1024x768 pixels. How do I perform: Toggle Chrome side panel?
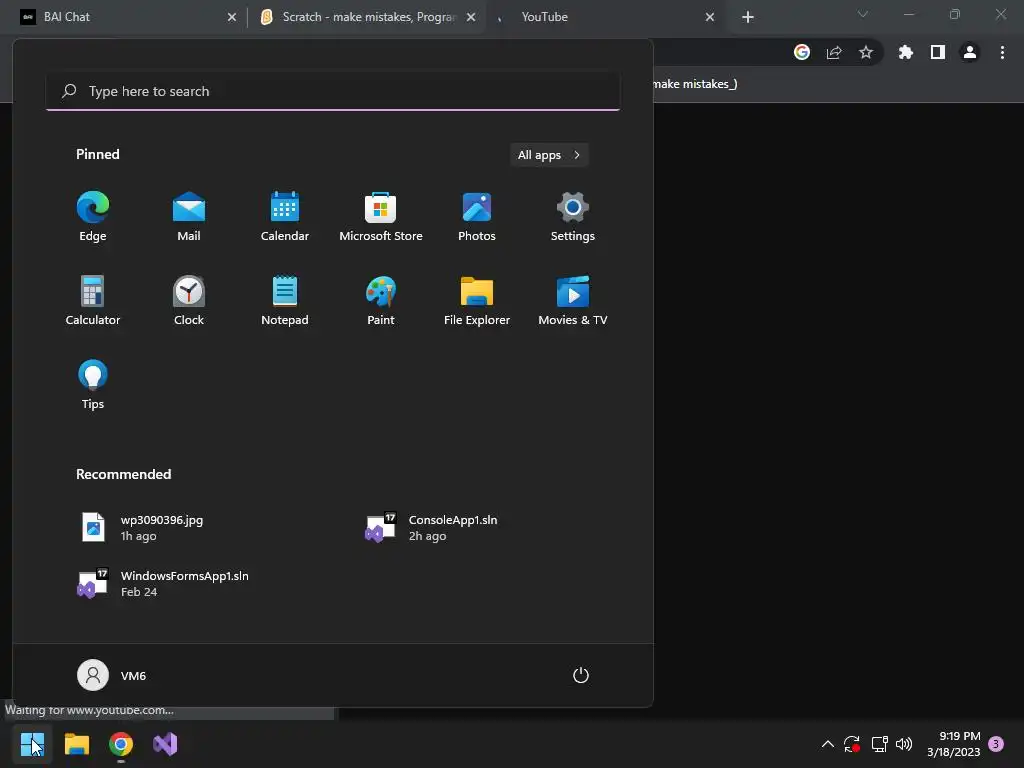click(x=938, y=52)
